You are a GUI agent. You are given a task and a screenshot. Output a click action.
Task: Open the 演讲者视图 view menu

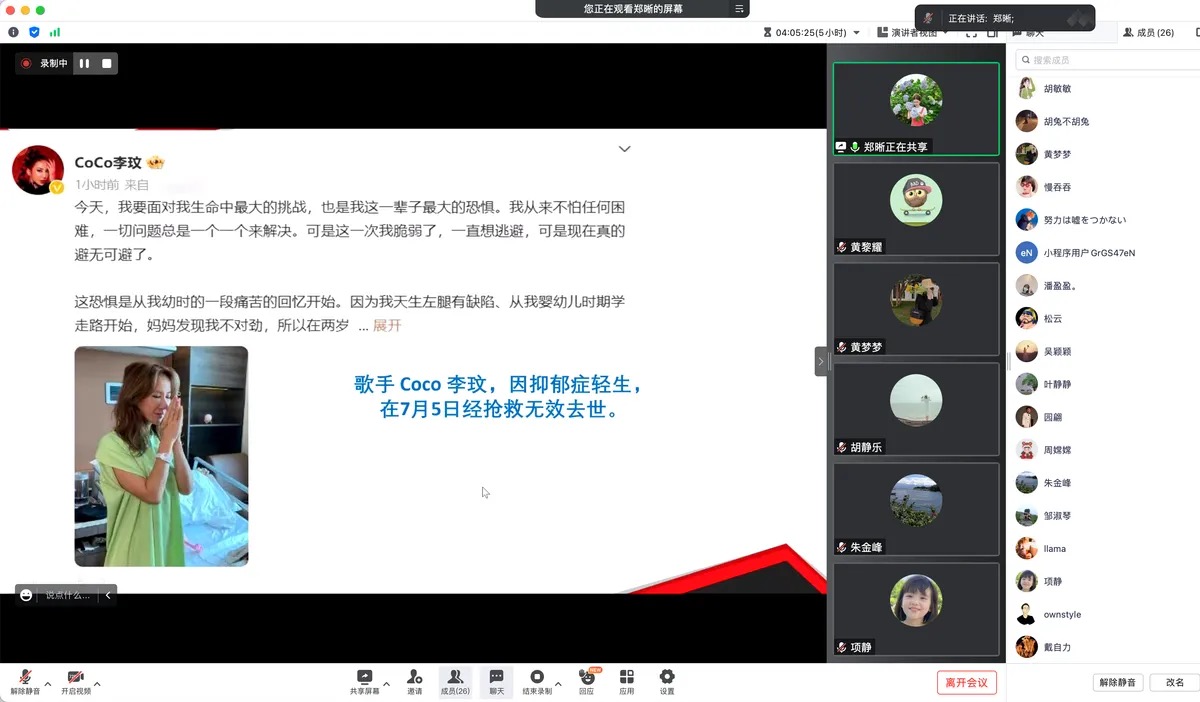coord(912,33)
